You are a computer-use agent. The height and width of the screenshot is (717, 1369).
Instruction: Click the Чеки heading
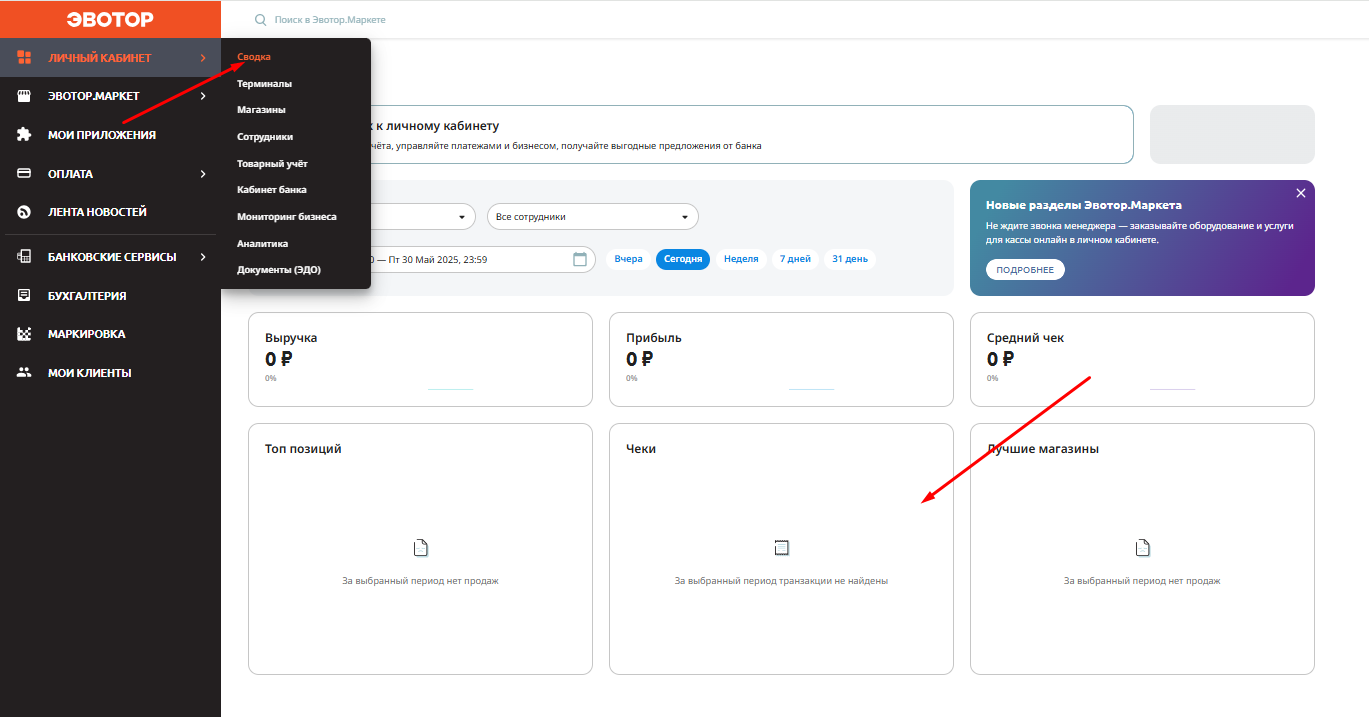641,449
